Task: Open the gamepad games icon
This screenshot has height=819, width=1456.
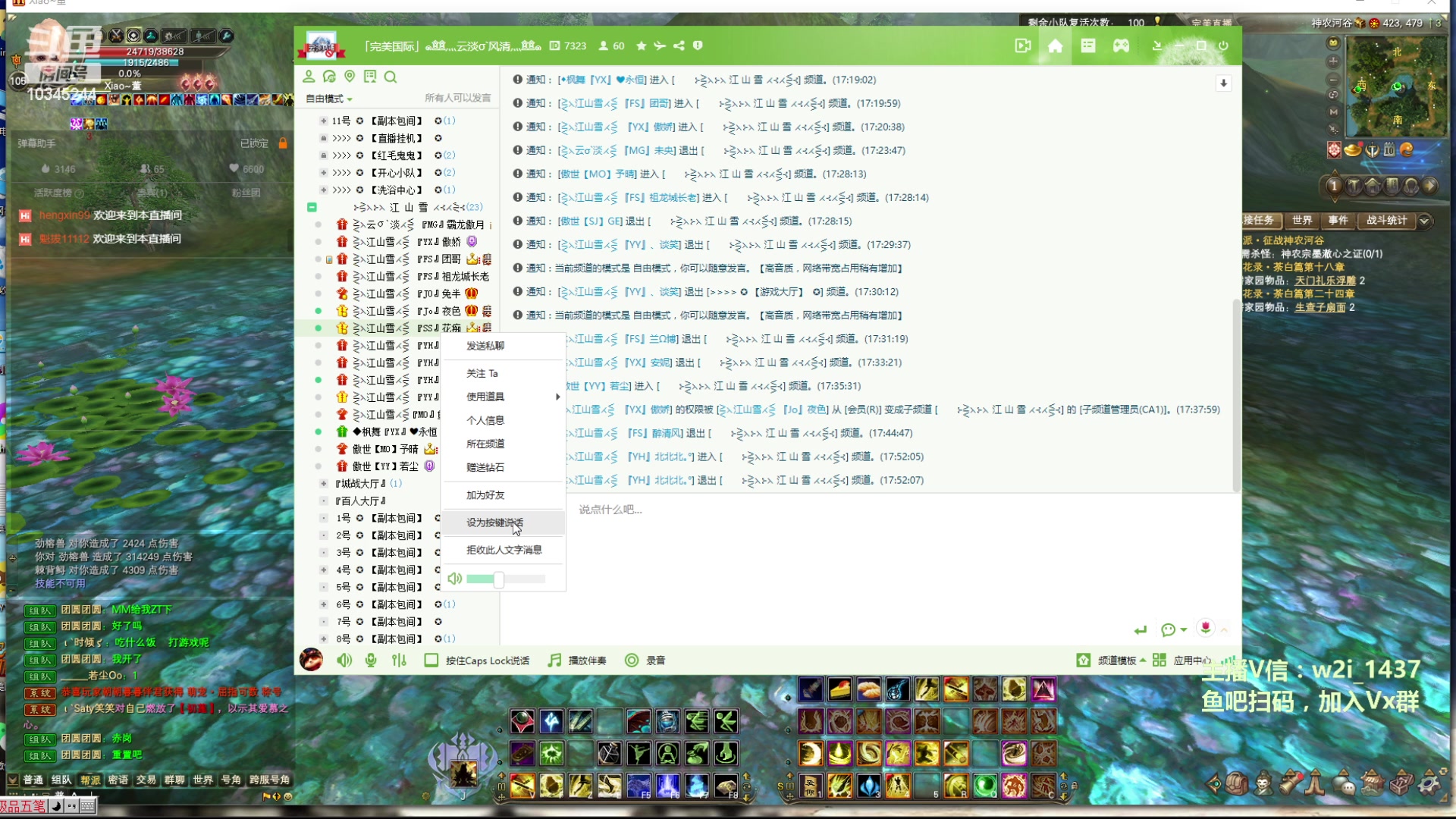Action: [1121, 46]
